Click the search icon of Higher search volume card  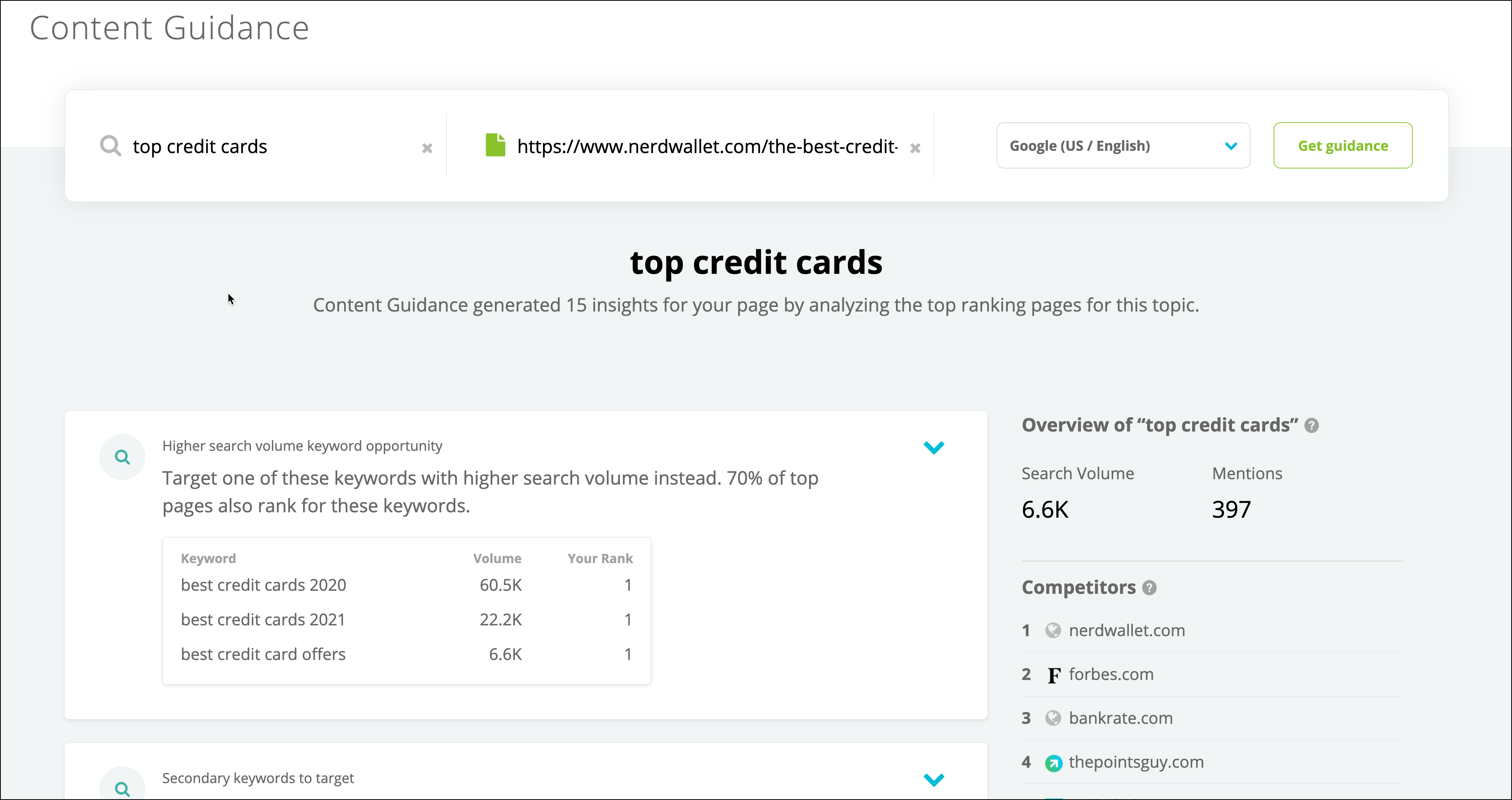[122, 457]
